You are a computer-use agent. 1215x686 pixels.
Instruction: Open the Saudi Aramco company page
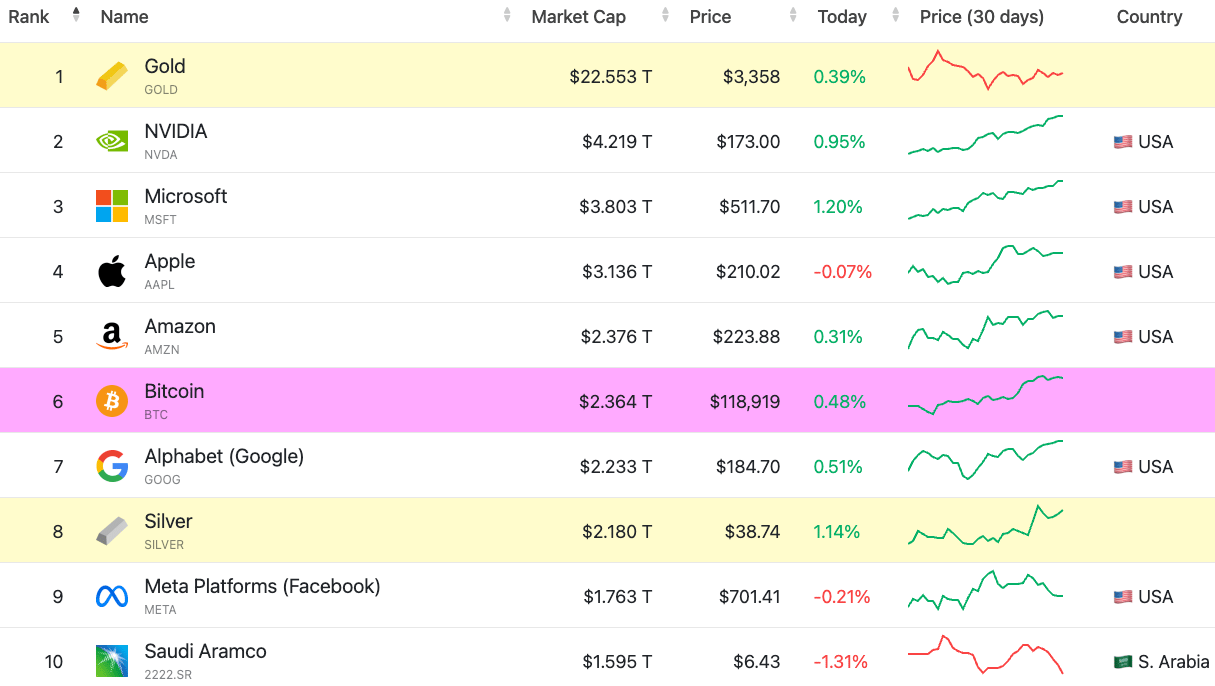tap(206, 652)
